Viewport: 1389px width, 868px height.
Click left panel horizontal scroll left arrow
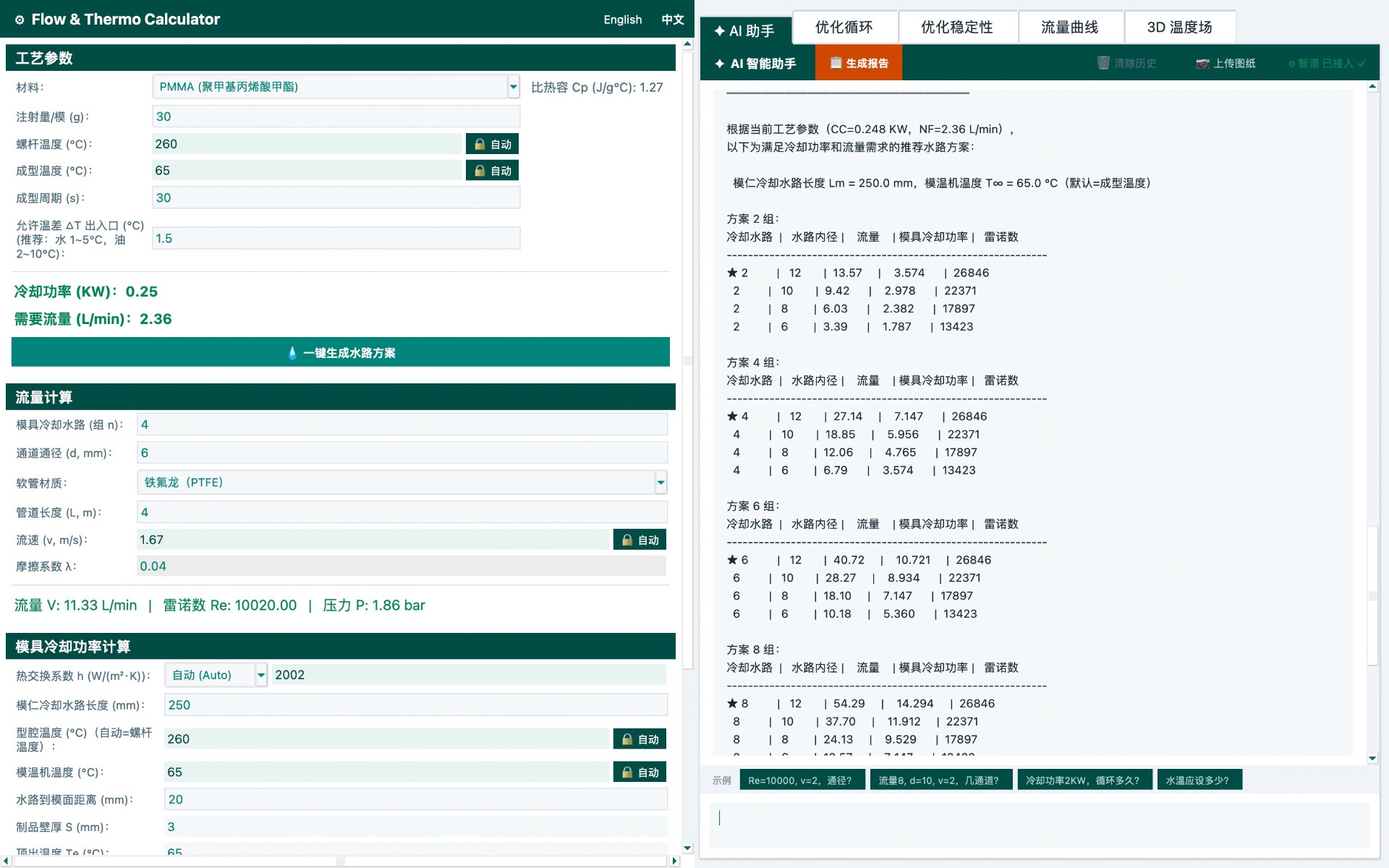coord(6,861)
